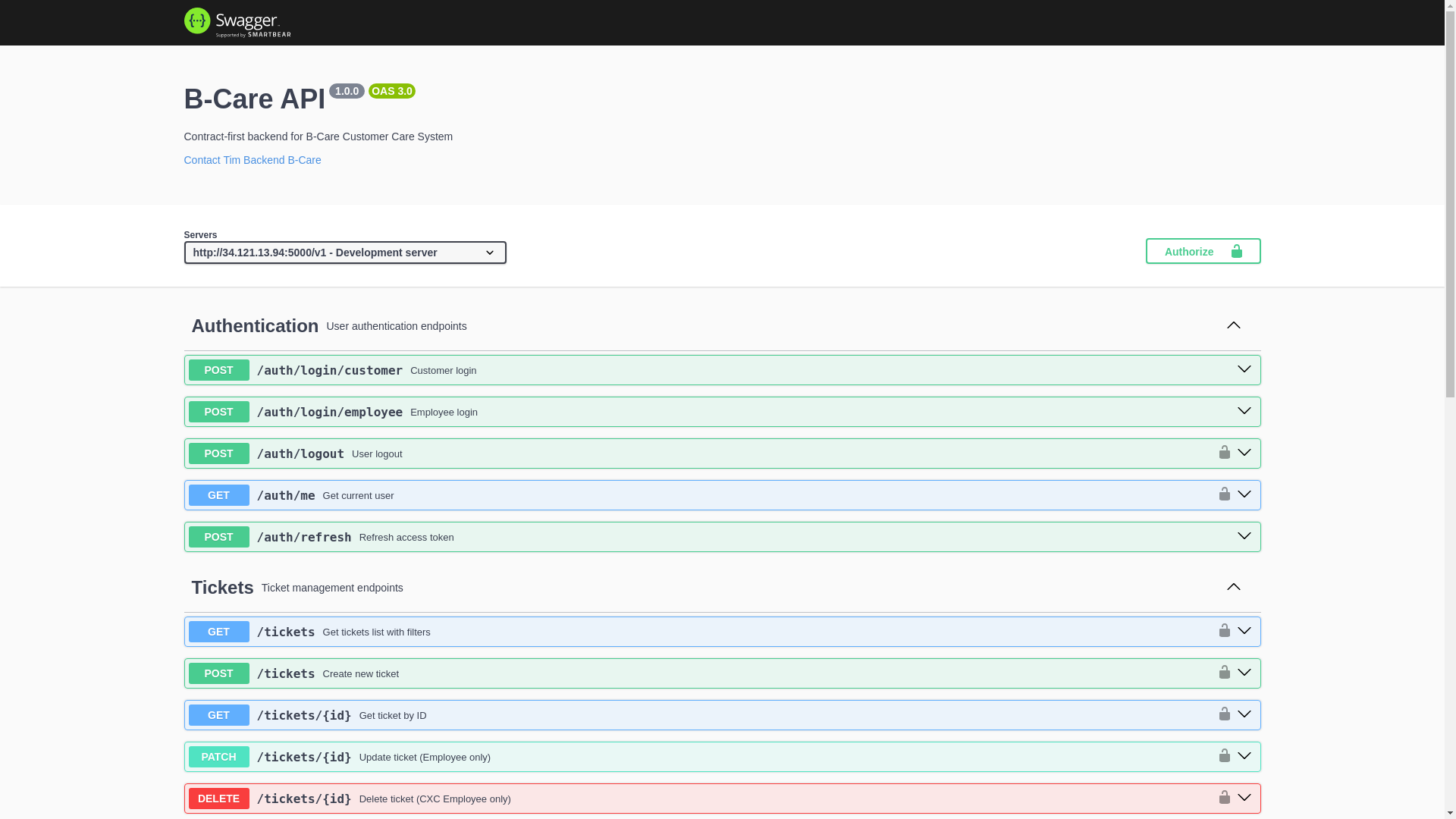Expand DELETE /tickets/{id} using its chevron
Screen dimensions: 1456x819
pos(1244,798)
